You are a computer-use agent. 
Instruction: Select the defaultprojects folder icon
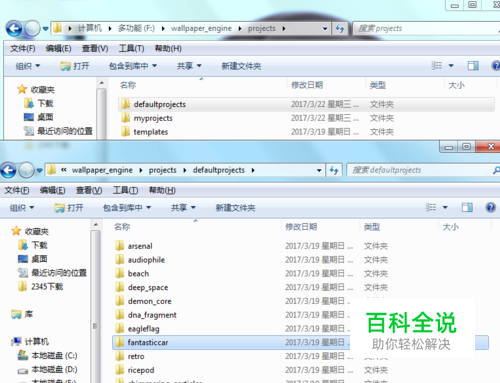125,104
